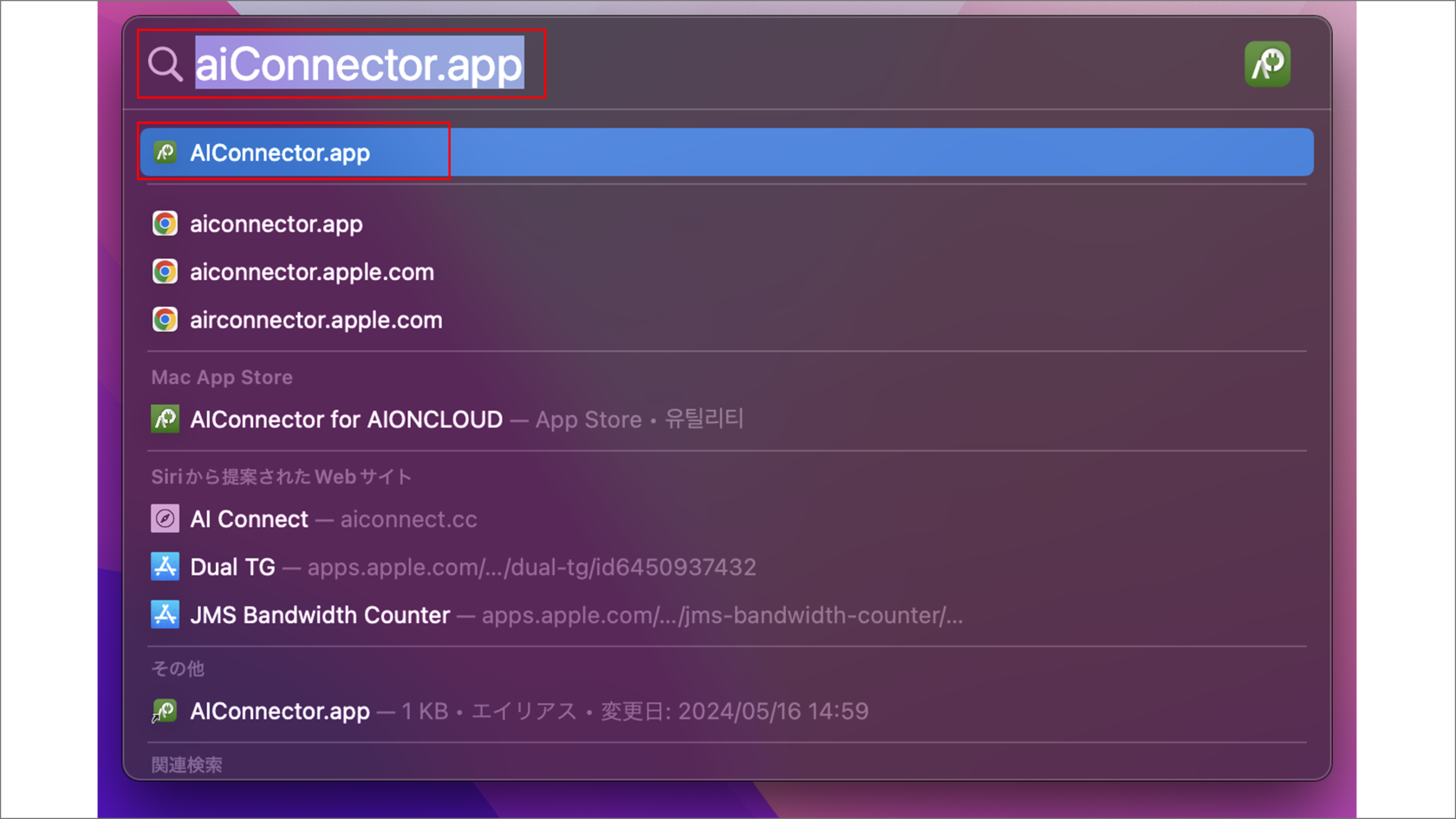Click App Store icon beside JMS Bandwidth Counter
The width and height of the screenshot is (1456, 819).
165,614
